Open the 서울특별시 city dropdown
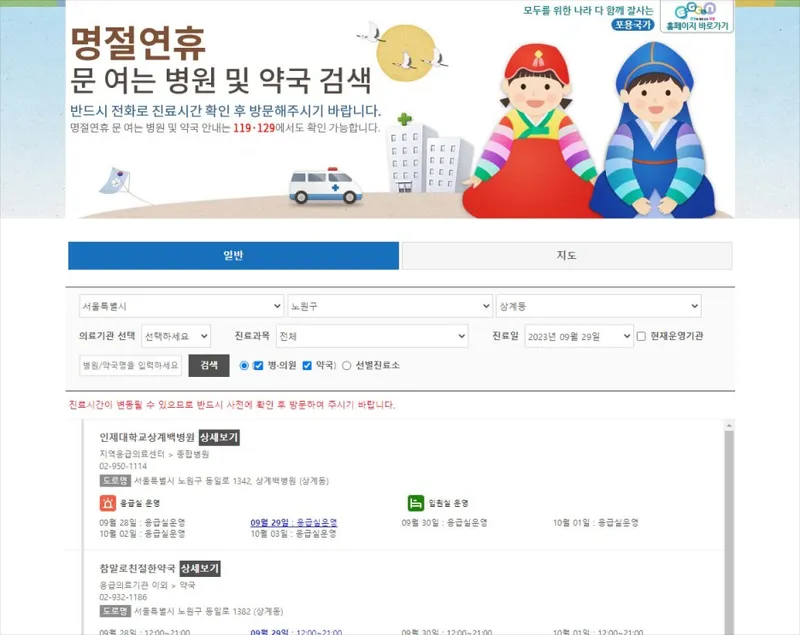 click(x=181, y=306)
